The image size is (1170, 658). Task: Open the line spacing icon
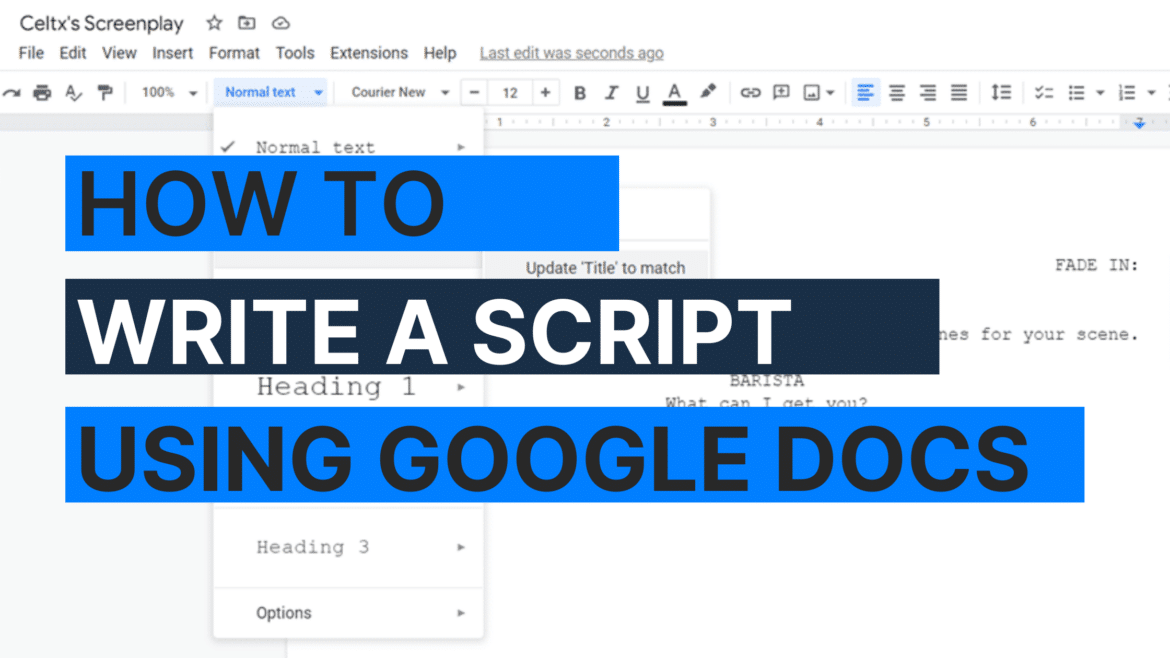(x=1001, y=92)
